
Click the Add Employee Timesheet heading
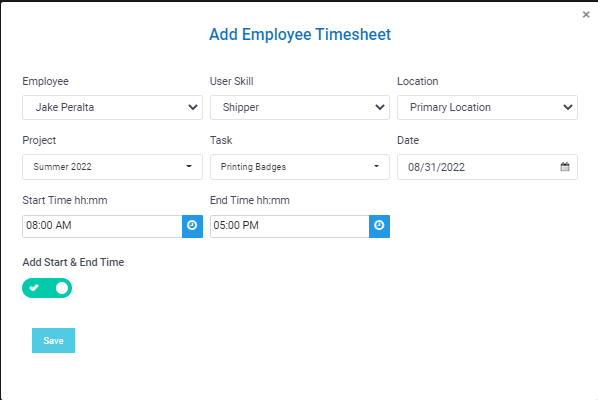pyautogui.click(x=300, y=34)
